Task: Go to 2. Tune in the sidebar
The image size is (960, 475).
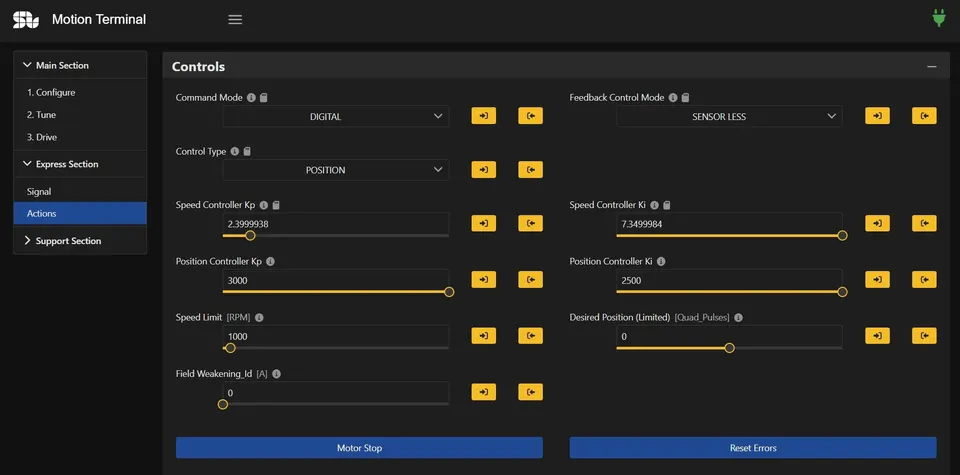Action: (x=80, y=114)
